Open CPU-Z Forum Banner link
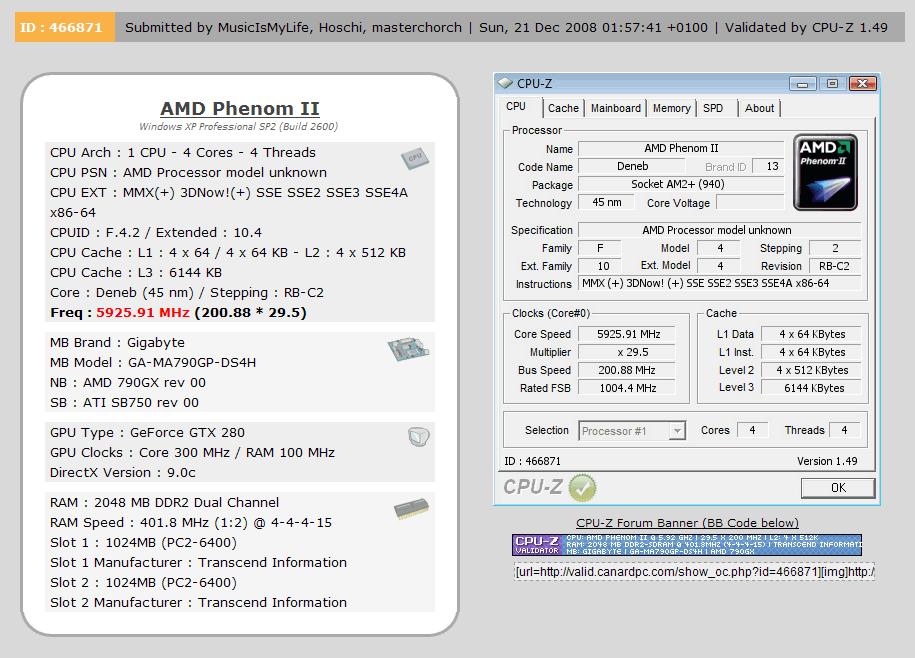This screenshot has width=915, height=658. click(687, 523)
